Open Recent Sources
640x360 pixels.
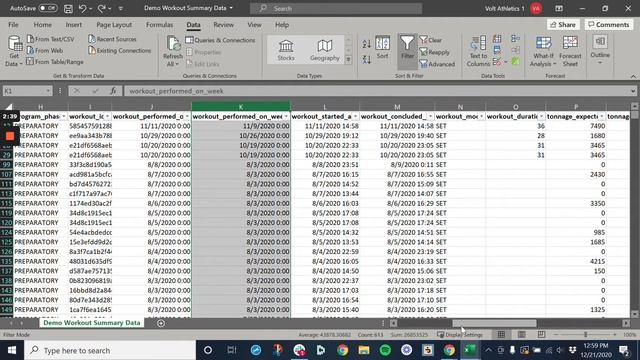(112, 39)
